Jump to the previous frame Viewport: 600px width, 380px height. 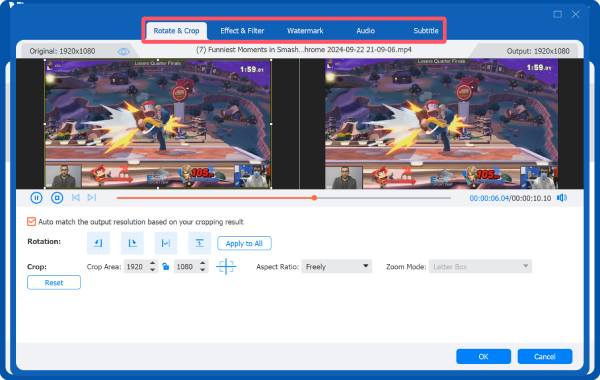pyautogui.click(x=76, y=197)
